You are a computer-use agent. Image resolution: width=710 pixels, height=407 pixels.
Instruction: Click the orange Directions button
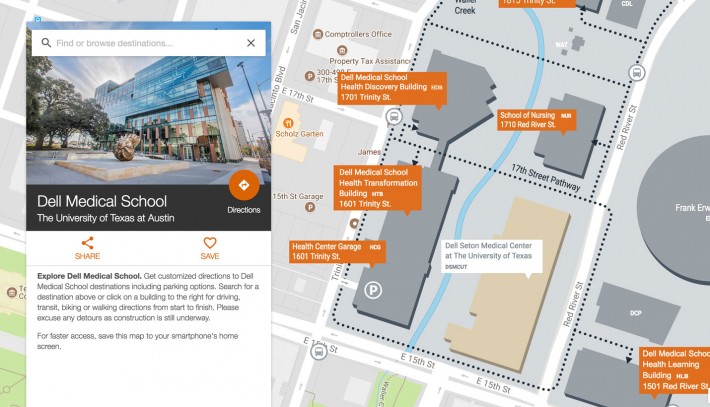[244, 186]
